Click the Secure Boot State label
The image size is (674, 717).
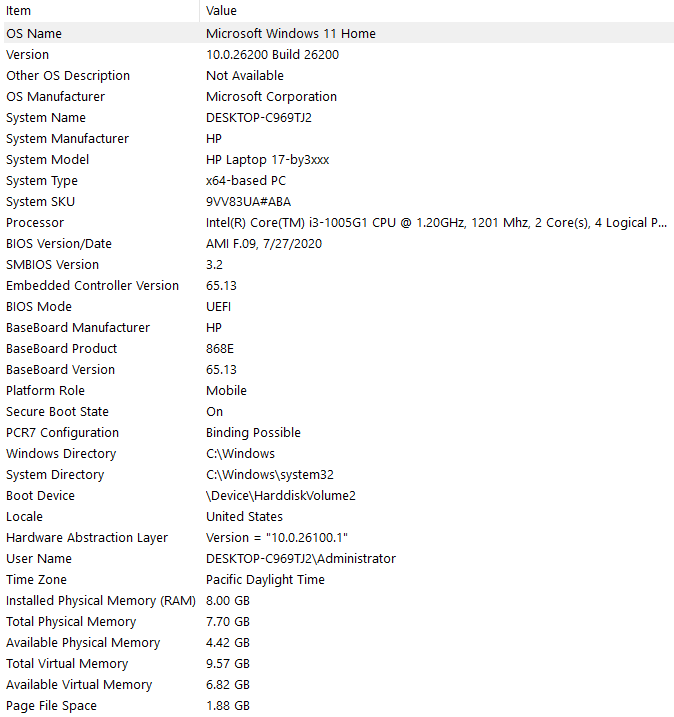click(x=57, y=412)
